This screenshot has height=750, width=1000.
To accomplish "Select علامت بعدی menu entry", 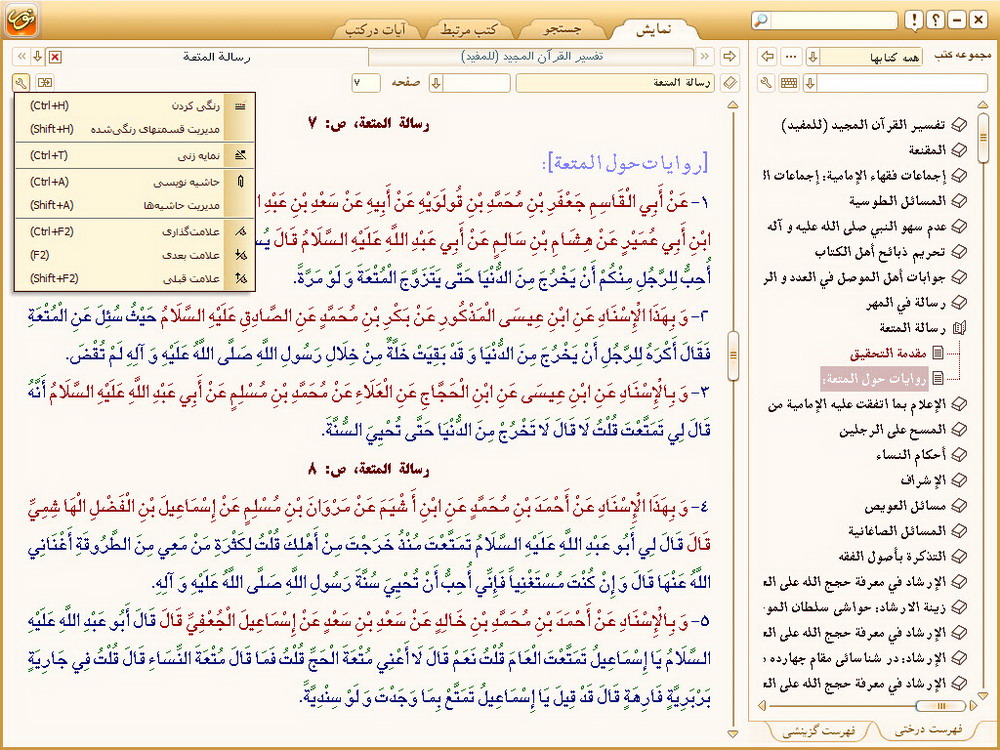I will [135, 255].
